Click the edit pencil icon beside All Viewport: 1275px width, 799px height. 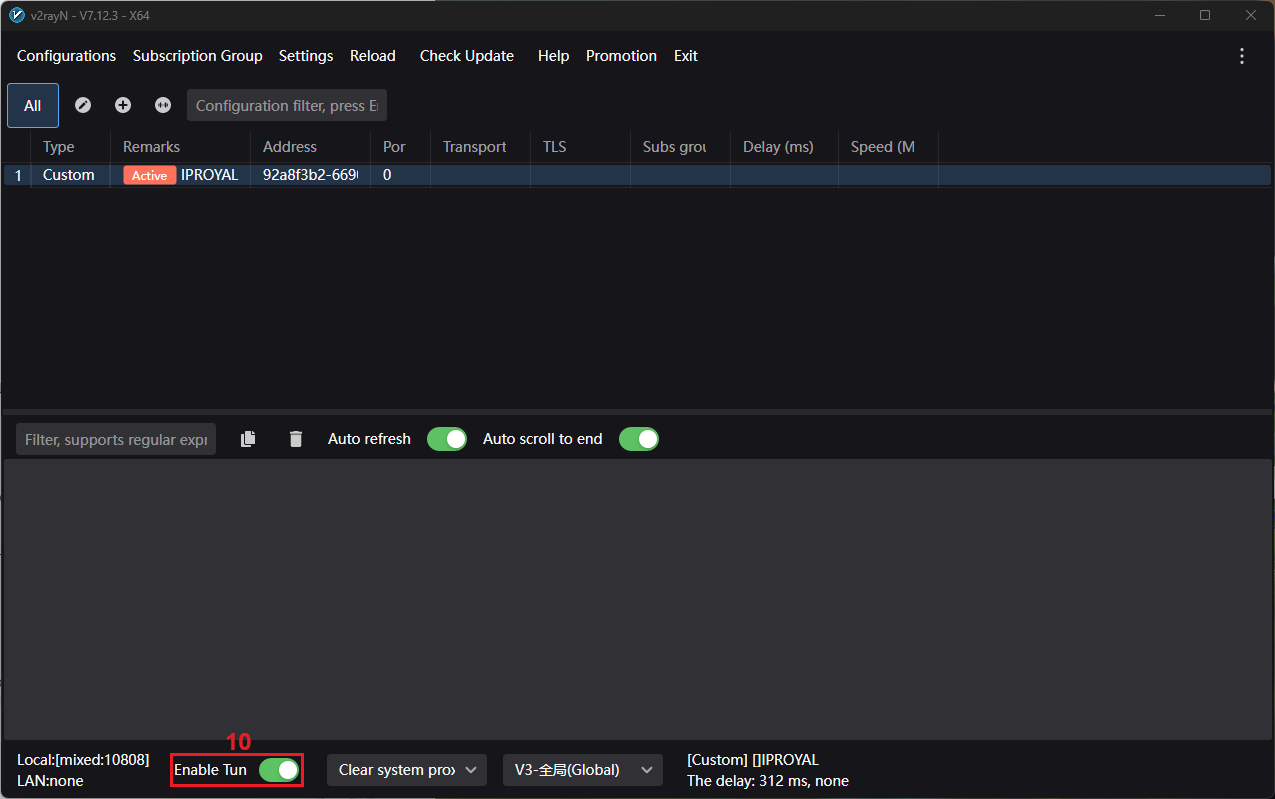point(83,105)
